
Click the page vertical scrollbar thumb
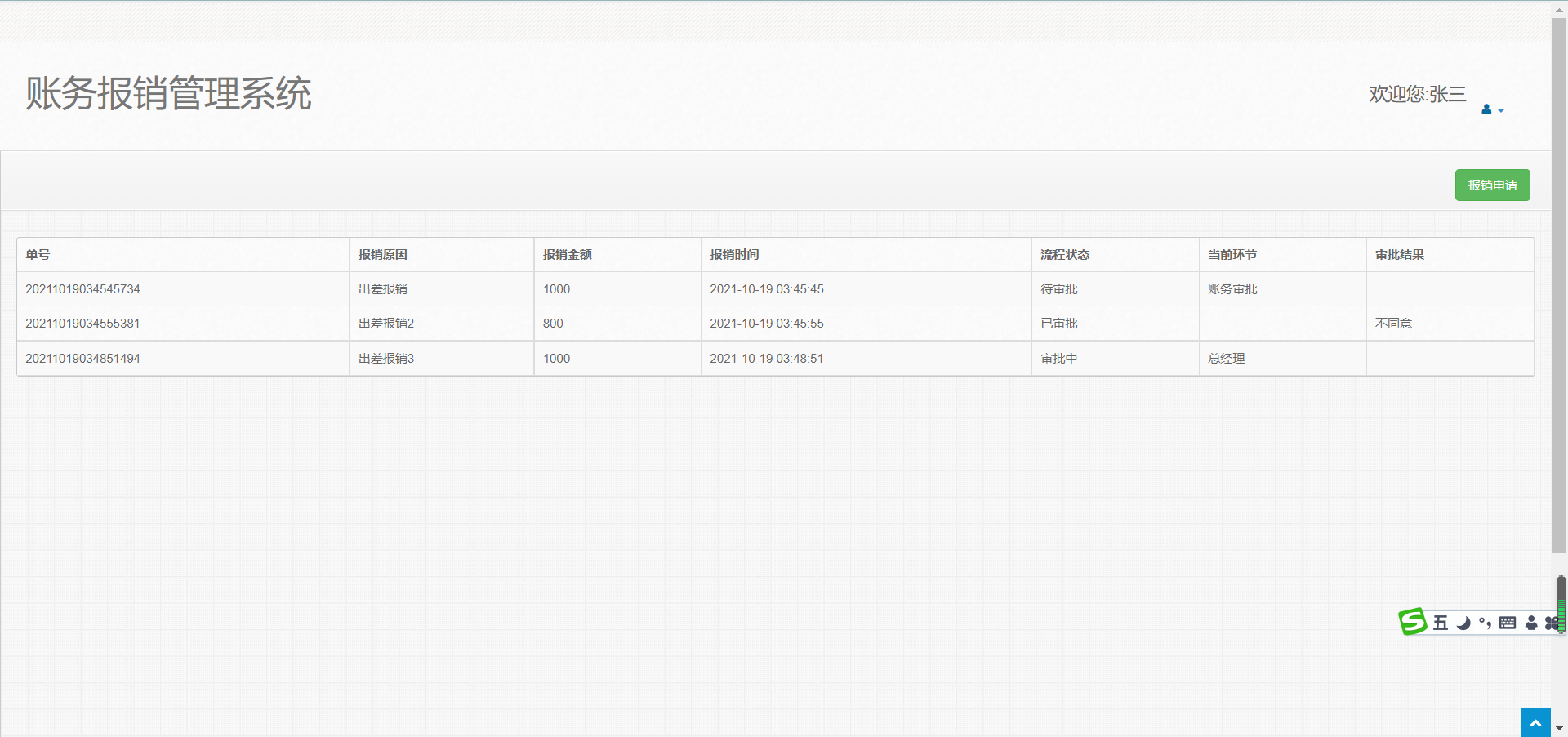coord(1559,286)
